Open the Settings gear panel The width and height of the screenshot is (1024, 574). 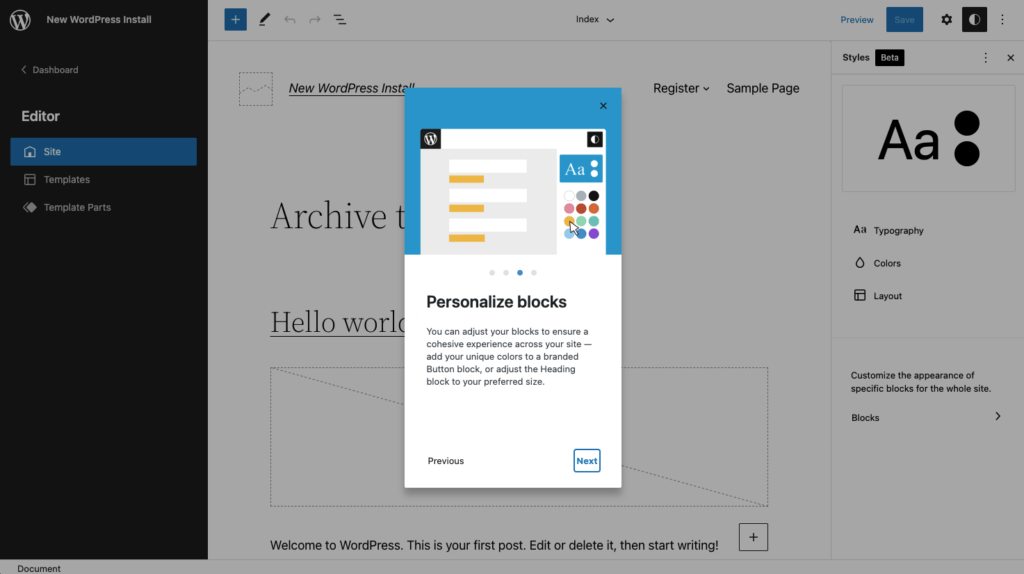(946, 20)
